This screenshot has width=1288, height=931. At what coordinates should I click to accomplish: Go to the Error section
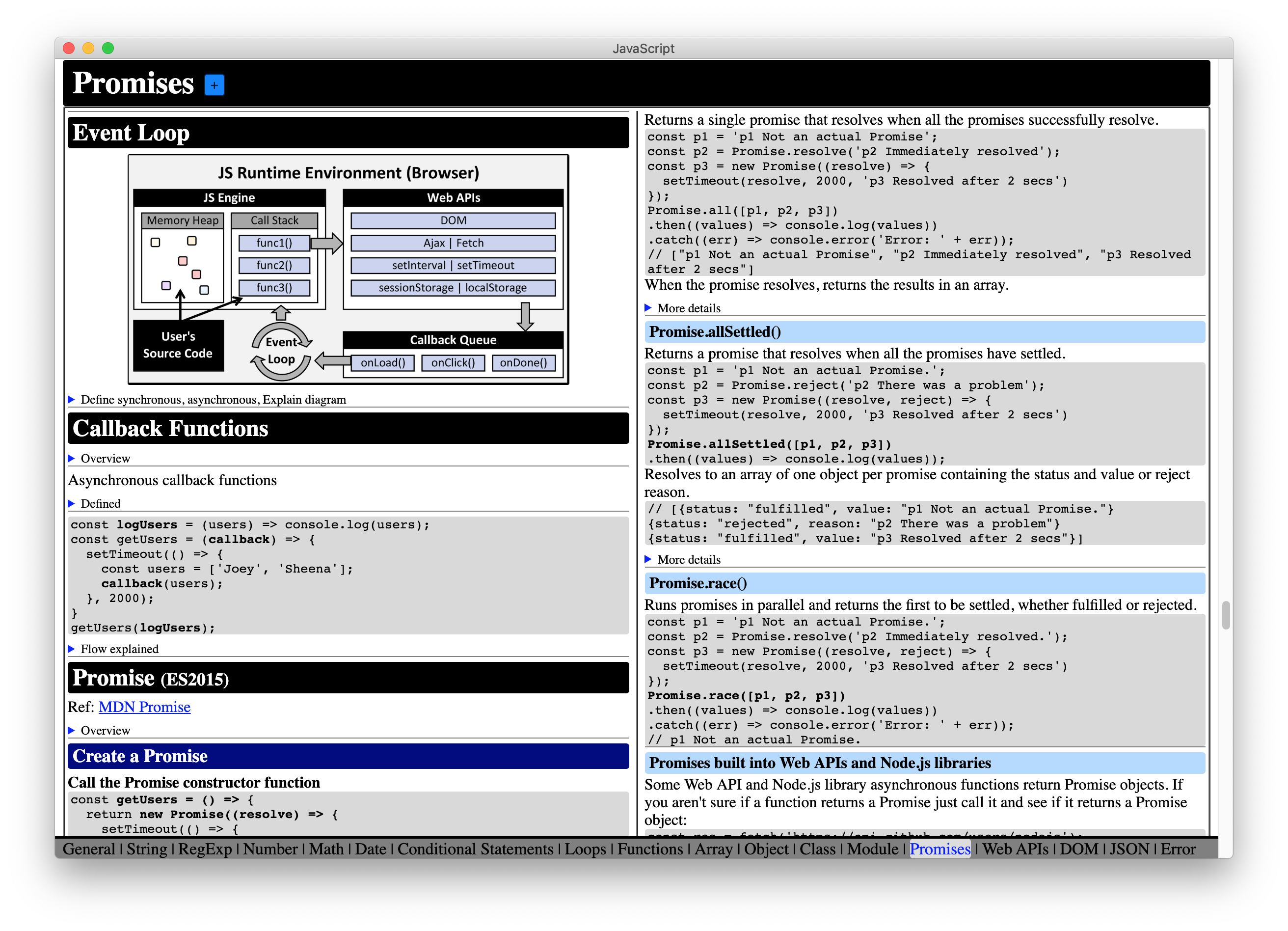click(x=1179, y=849)
